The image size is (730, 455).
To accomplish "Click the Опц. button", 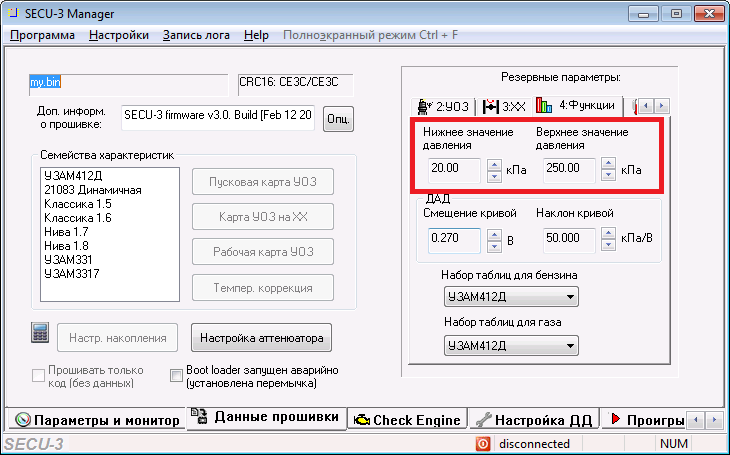I will click(x=339, y=120).
